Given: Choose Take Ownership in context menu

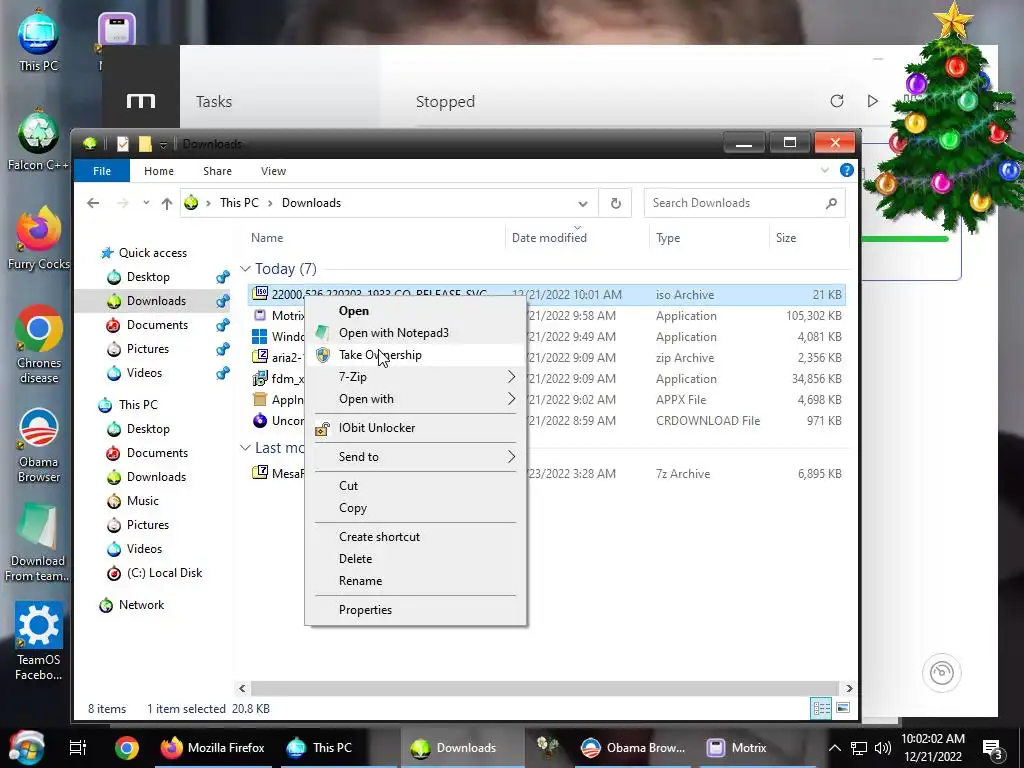Looking at the screenshot, I should pyautogui.click(x=415, y=355).
